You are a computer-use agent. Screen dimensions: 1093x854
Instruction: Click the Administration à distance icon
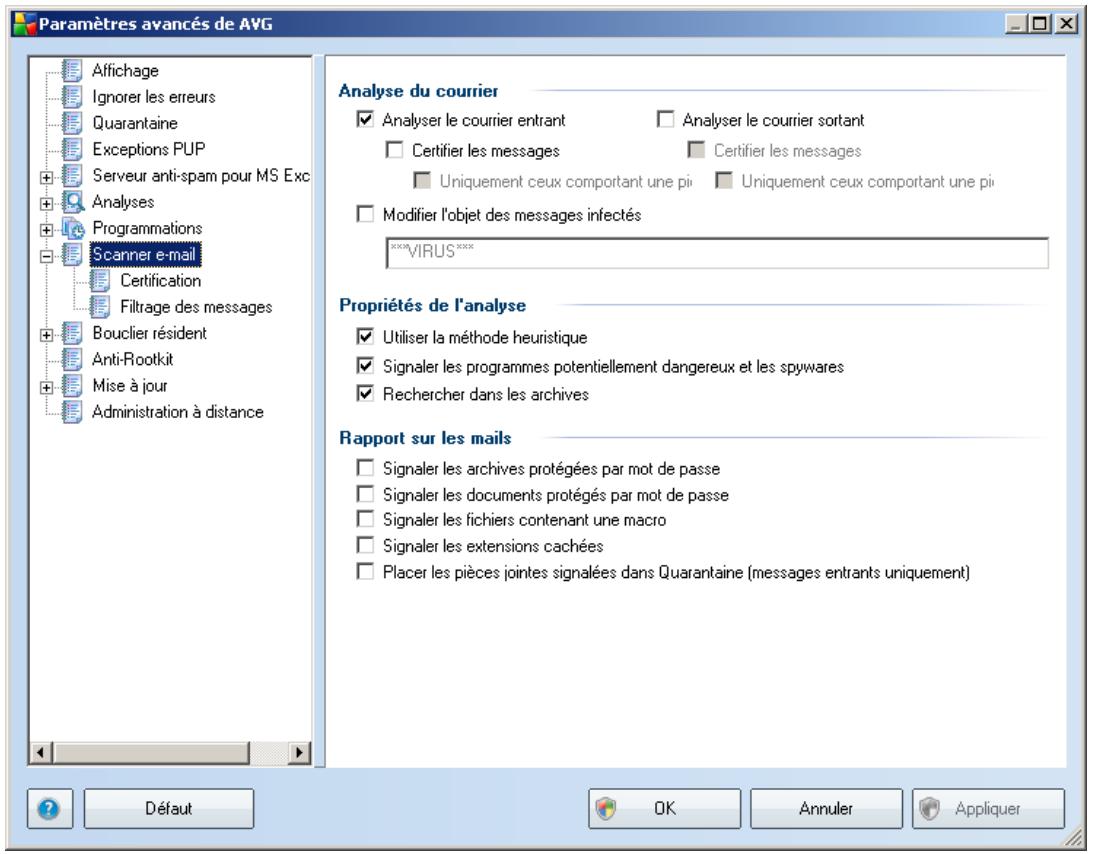72,412
